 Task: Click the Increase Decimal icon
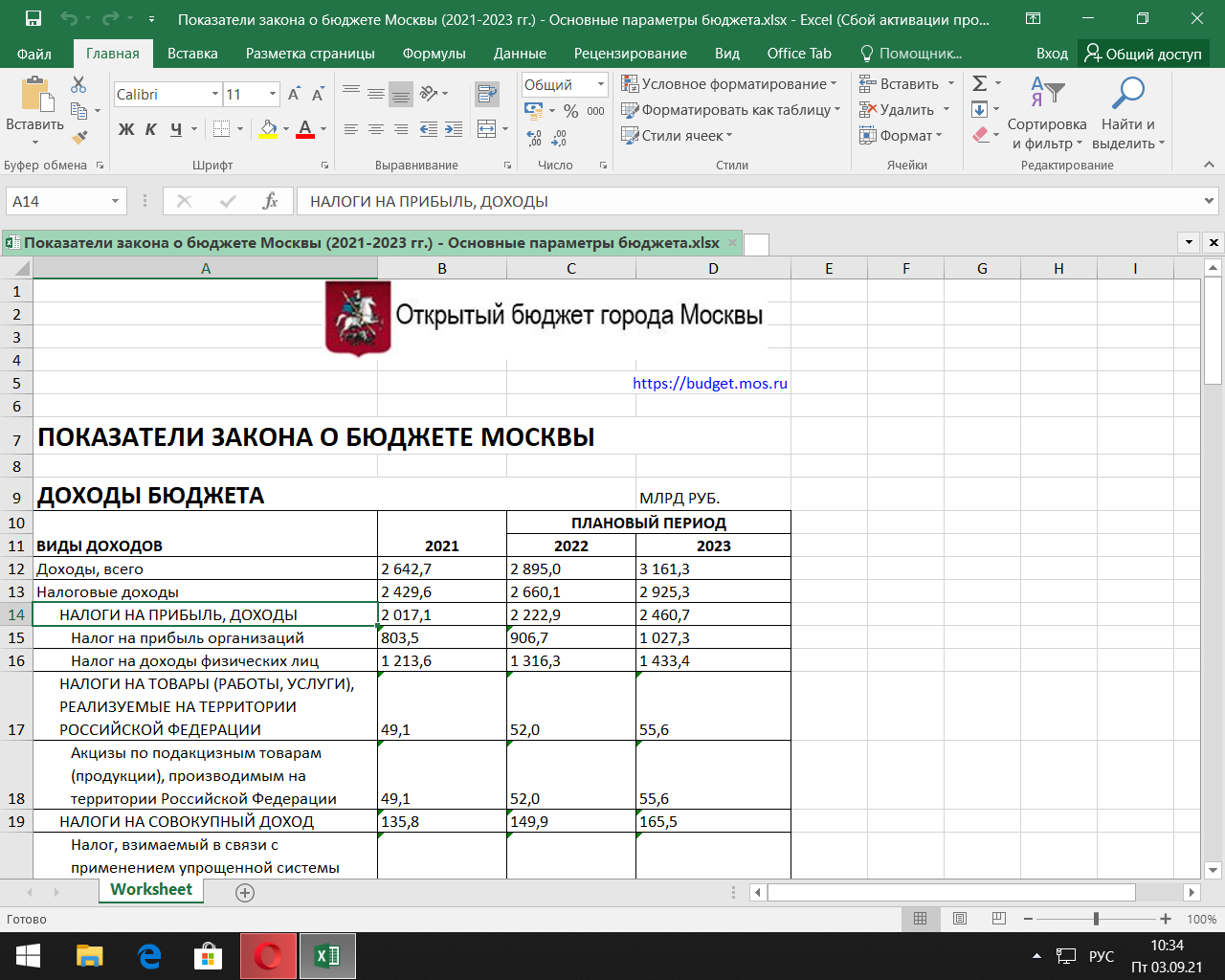pos(534,138)
